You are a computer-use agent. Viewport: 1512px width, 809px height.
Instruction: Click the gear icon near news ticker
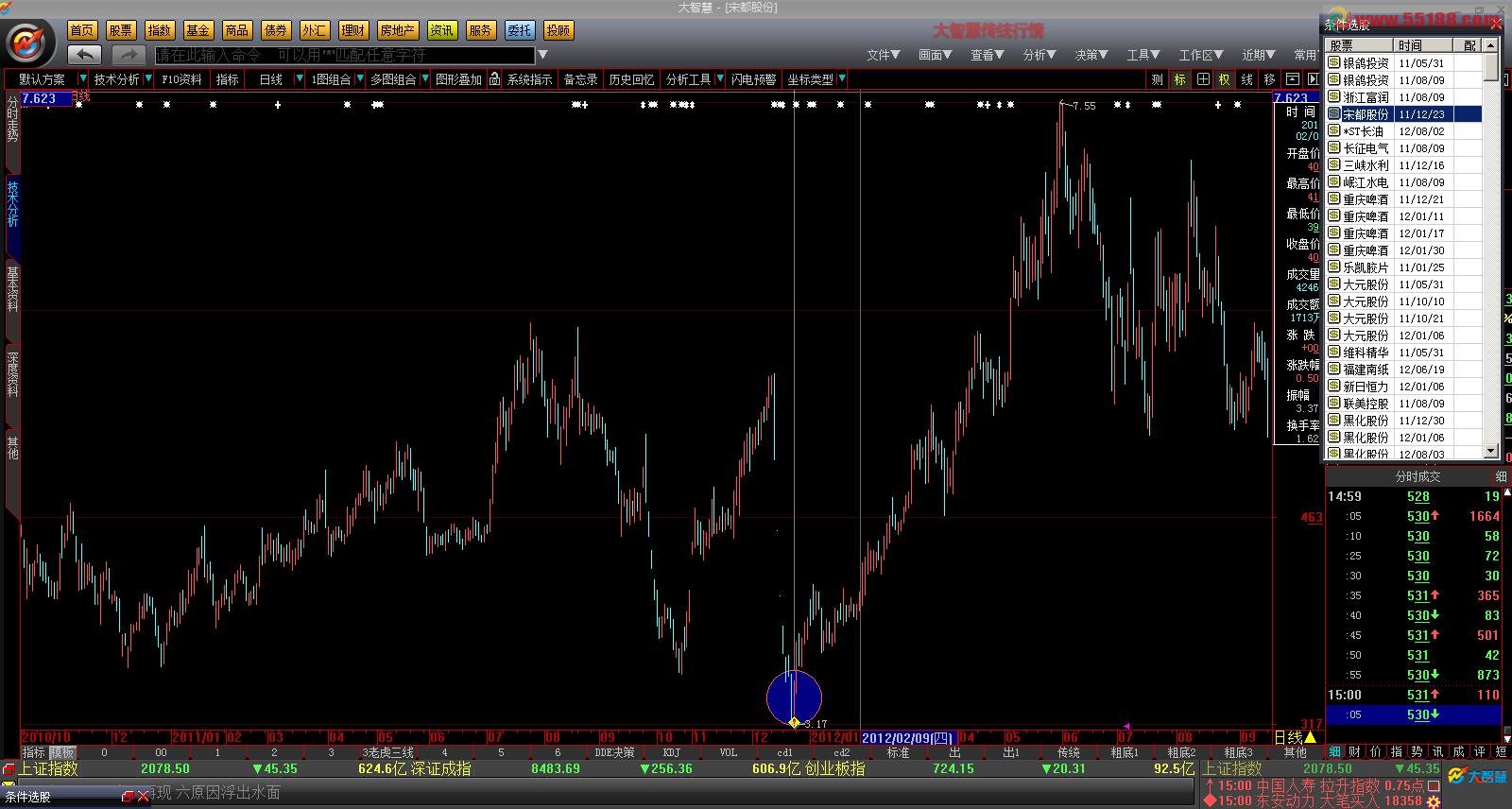(1434, 801)
